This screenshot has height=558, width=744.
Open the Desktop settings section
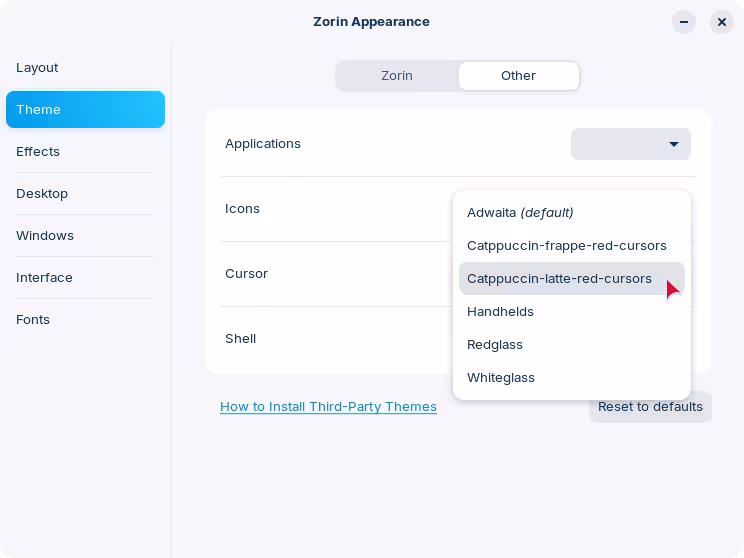tap(42, 194)
